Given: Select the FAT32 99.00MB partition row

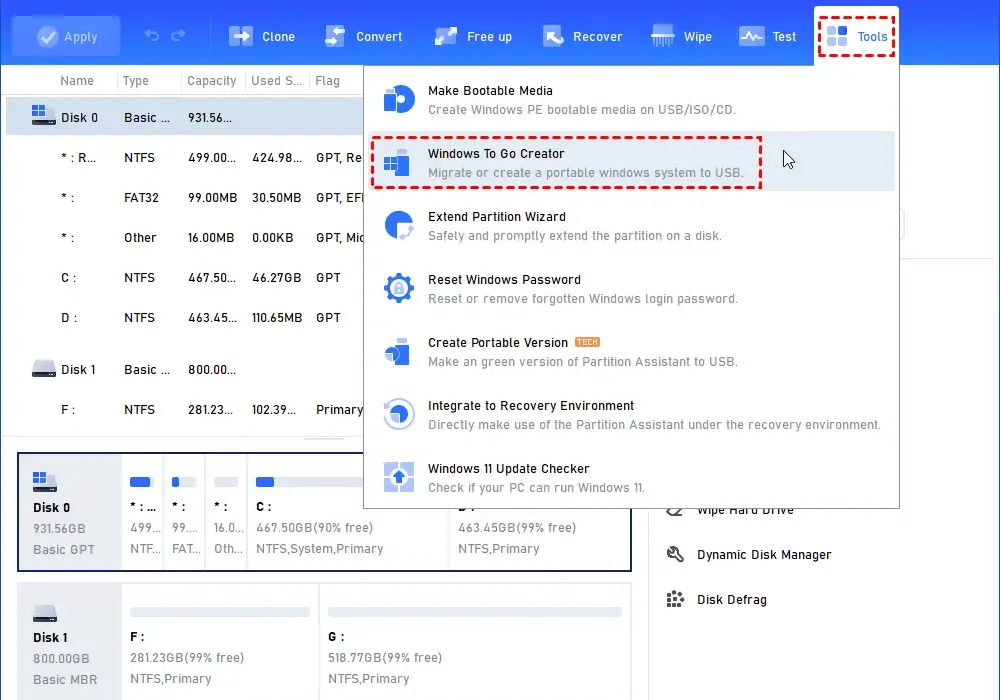Looking at the screenshot, I should point(185,198).
